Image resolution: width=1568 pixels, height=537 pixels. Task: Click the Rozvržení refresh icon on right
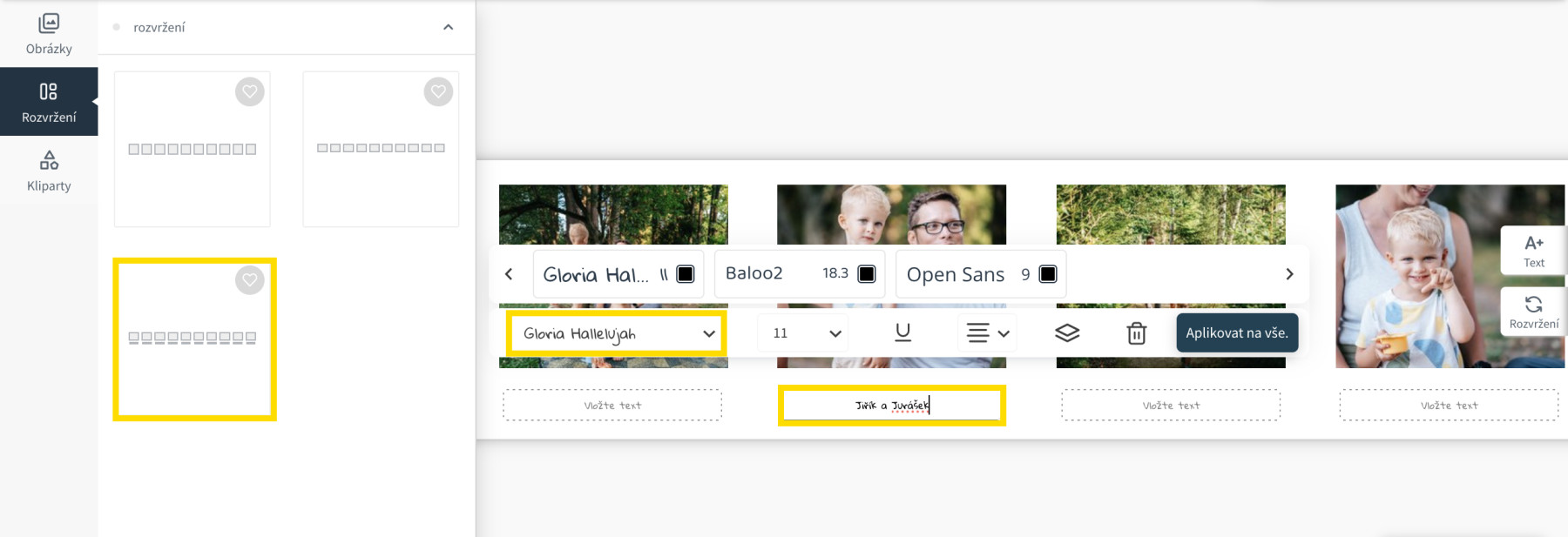tap(1534, 312)
